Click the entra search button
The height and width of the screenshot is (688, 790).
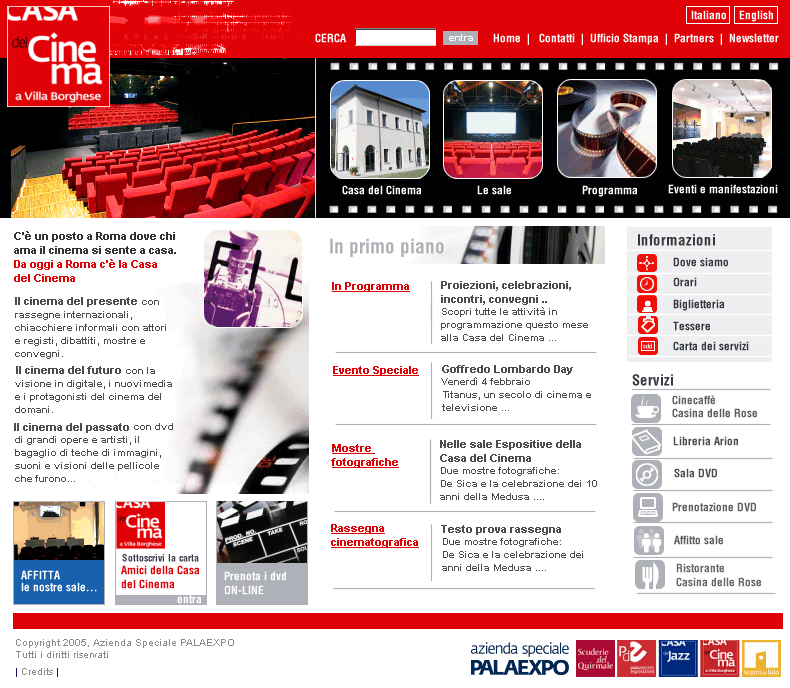[460, 38]
